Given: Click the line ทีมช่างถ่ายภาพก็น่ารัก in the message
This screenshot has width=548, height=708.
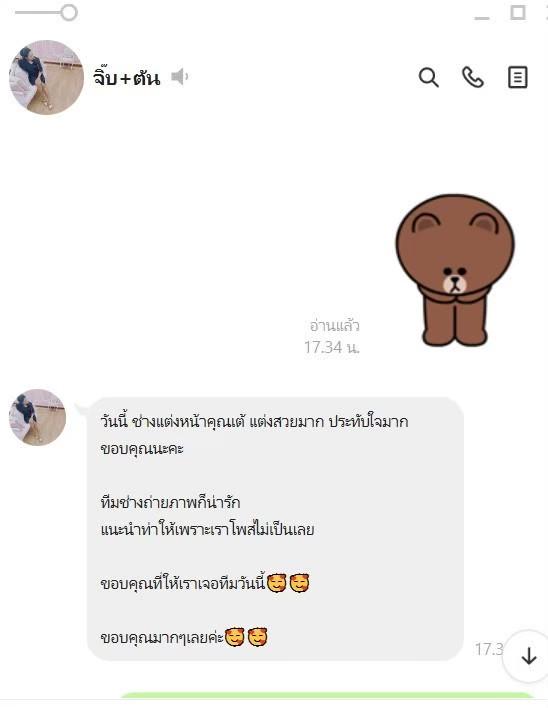Looking at the screenshot, I should (x=170, y=503).
